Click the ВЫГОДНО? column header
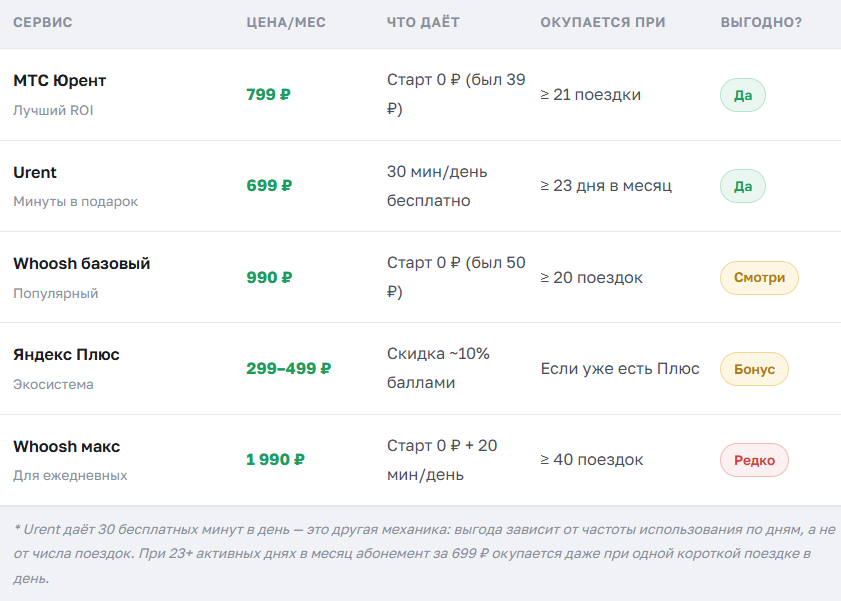841x601 pixels. click(x=761, y=23)
